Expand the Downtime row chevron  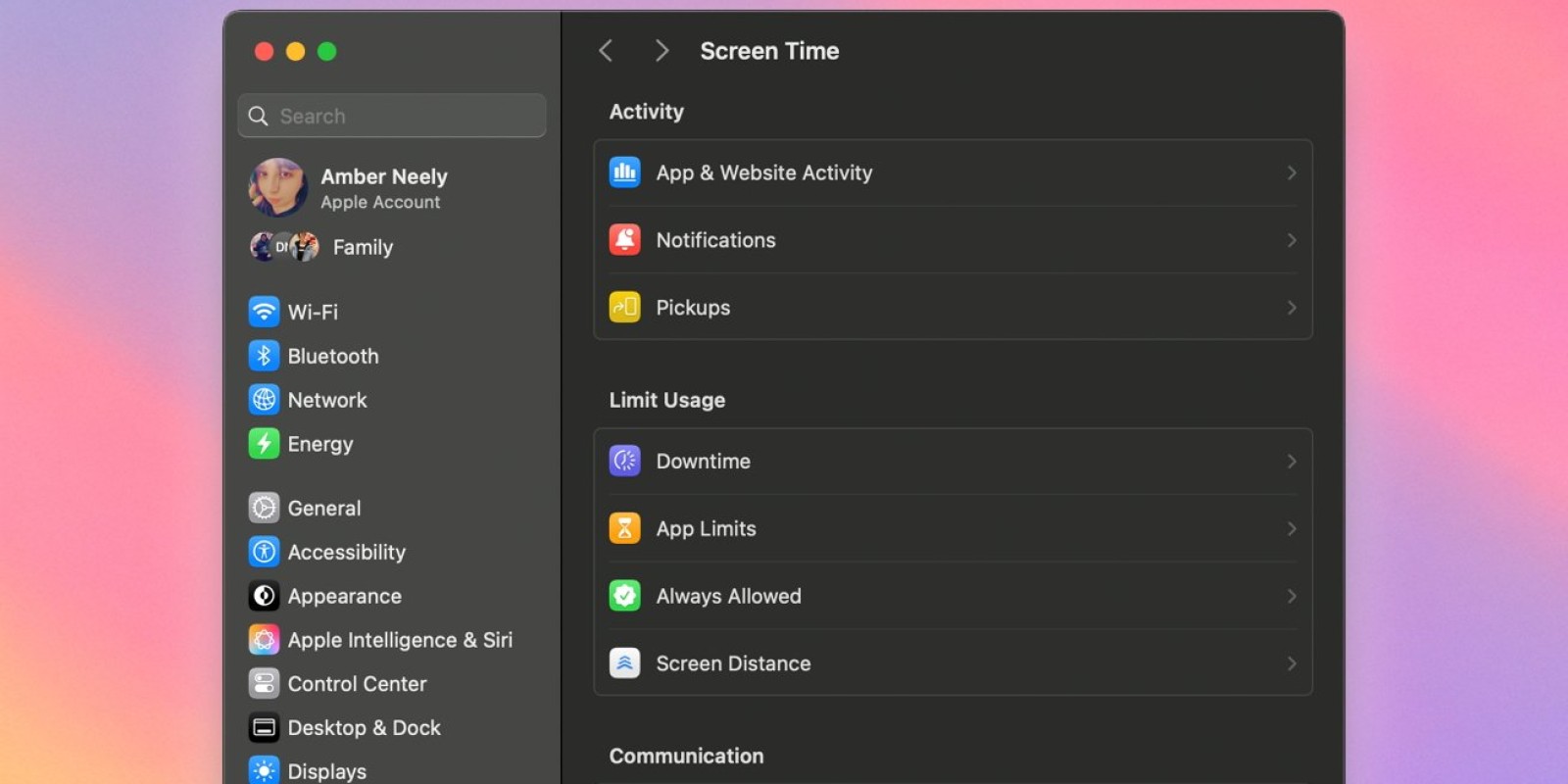(1292, 461)
